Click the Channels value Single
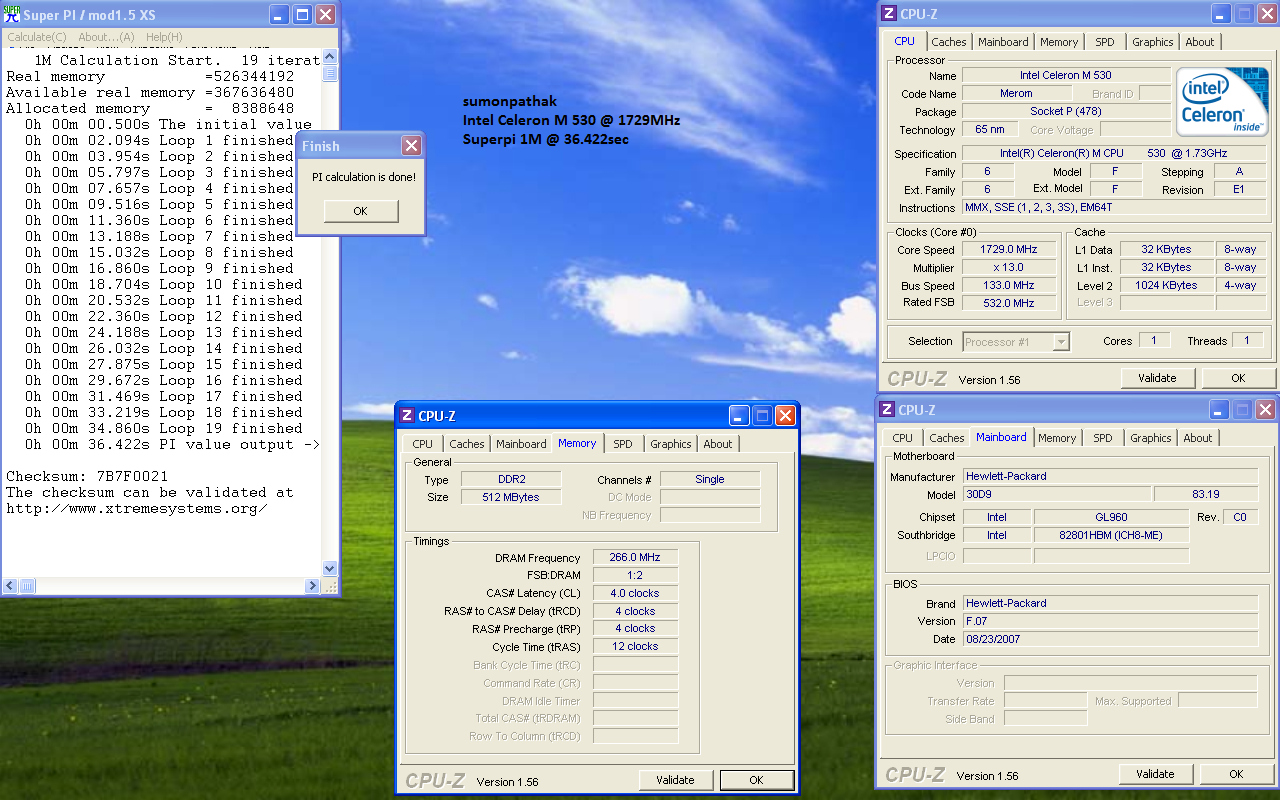This screenshot has height=800, width=1280. point(710,480)
